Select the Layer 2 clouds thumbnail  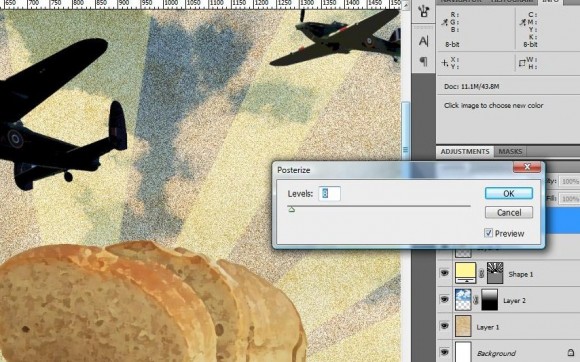pyautogui.click(x=463, y=300)
